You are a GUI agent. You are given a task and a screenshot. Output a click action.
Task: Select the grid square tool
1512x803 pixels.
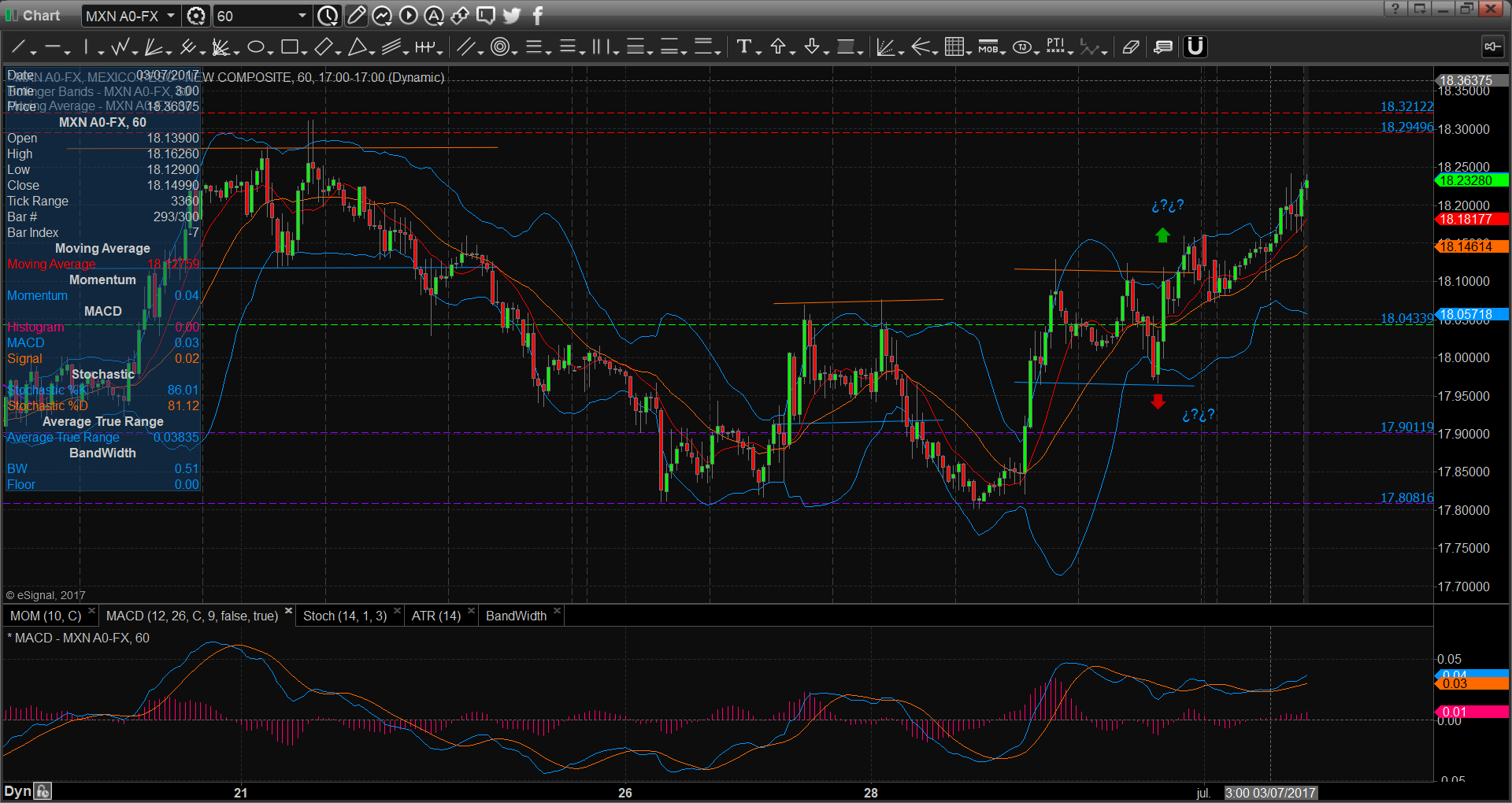point(954,47)
